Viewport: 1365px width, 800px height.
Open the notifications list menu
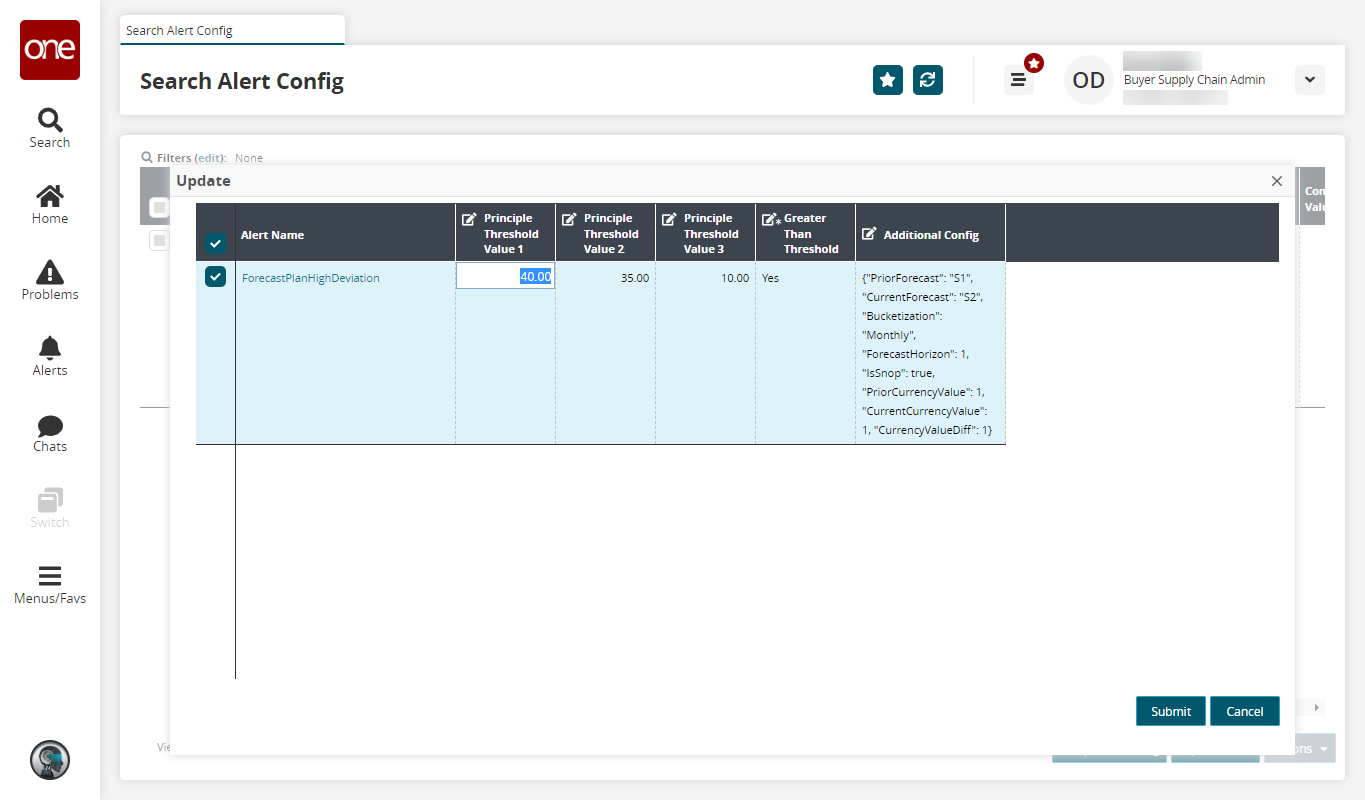click(x=1019, y=80)
